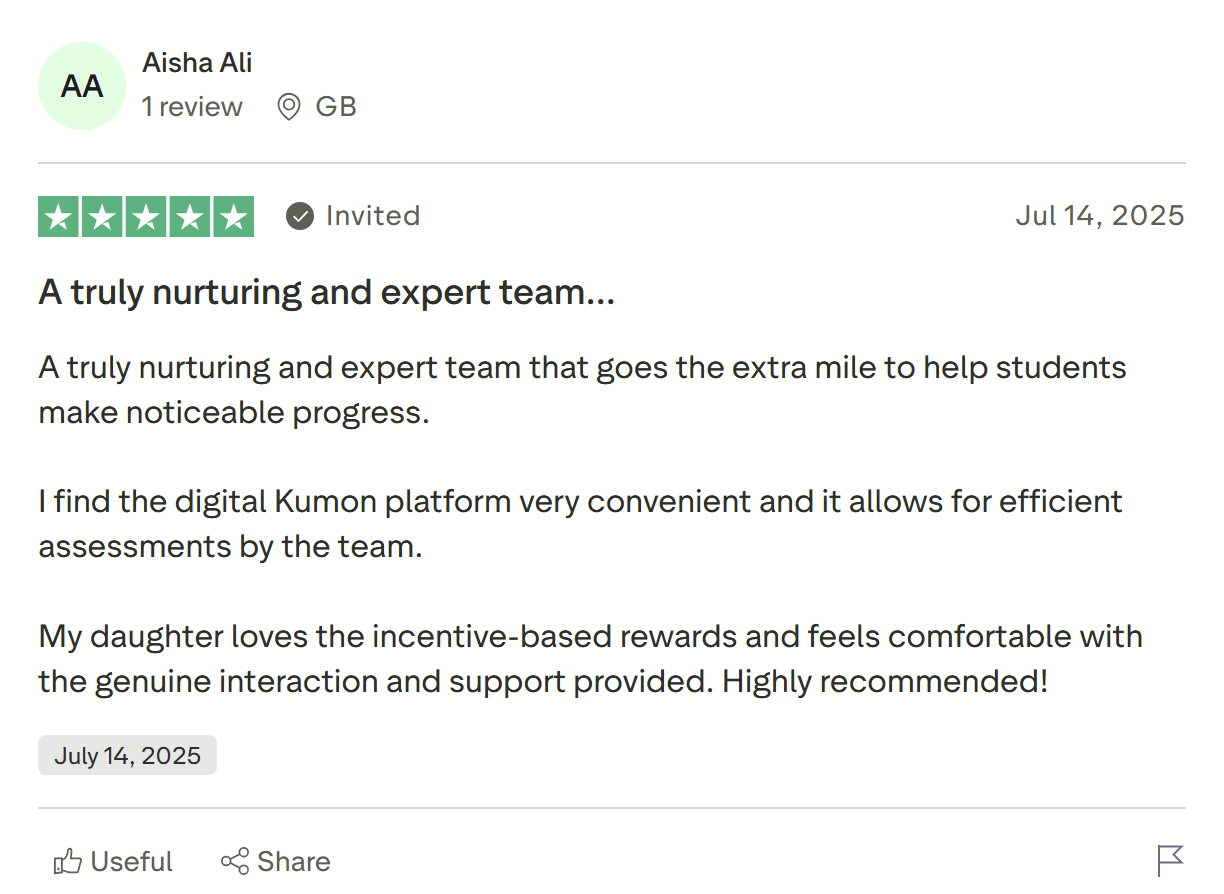Click the thumbs up Useful icon
The width and height of the screenshot is (1224, 894).
point(69,860)
